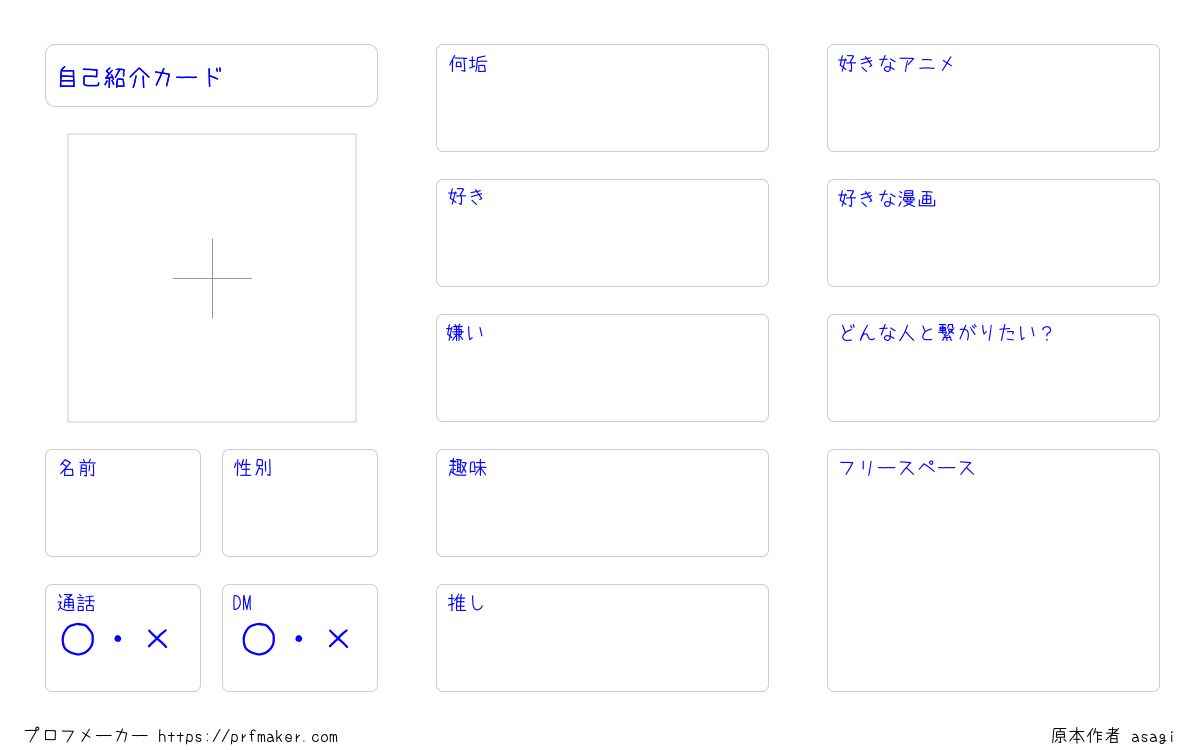The width and height of the screenshot is (1200, 750).
Task: Select the 好きなアニメ box
Action: point(993,98)
